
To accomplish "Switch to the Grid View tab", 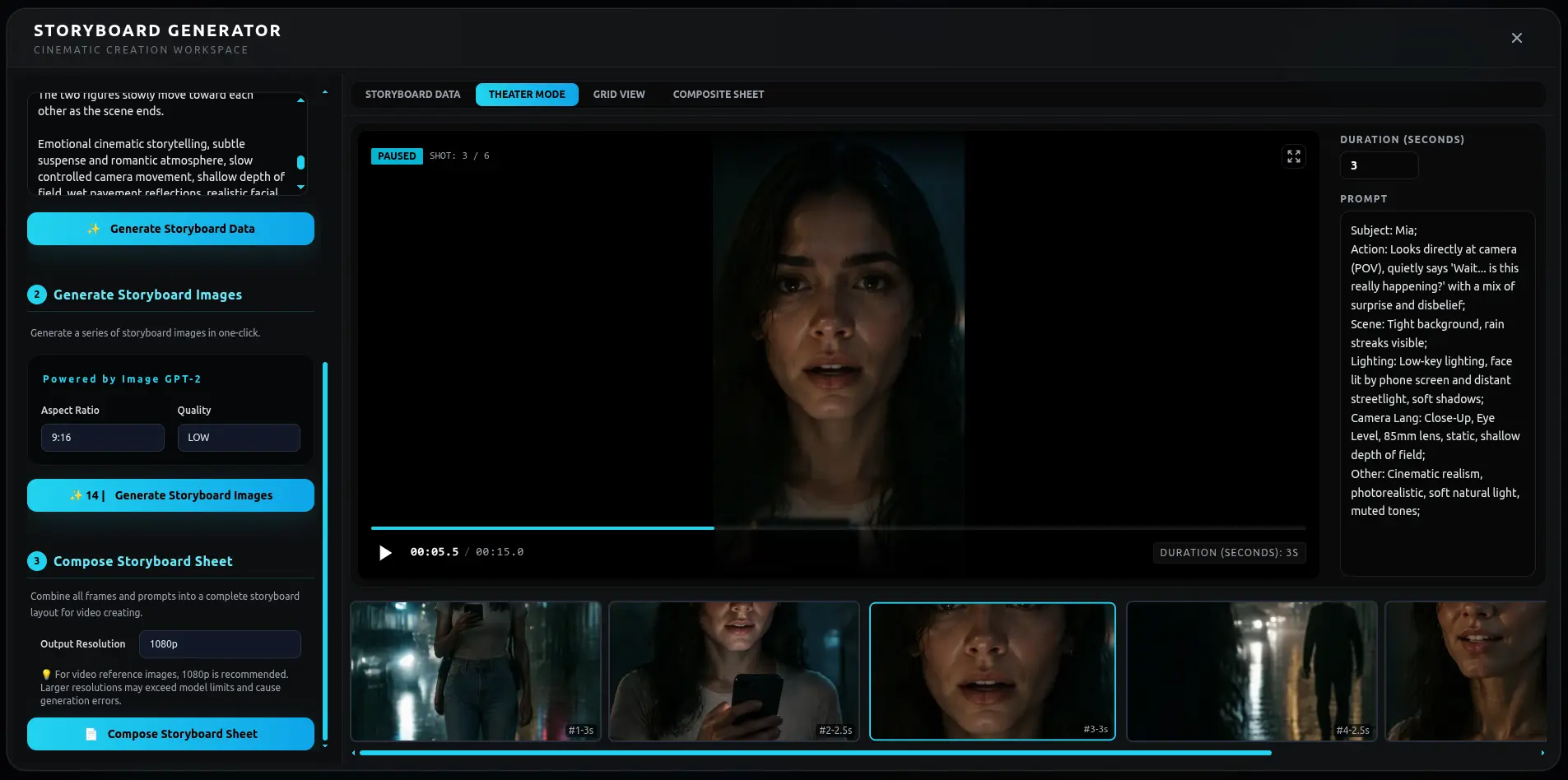I will coord(619,95).
